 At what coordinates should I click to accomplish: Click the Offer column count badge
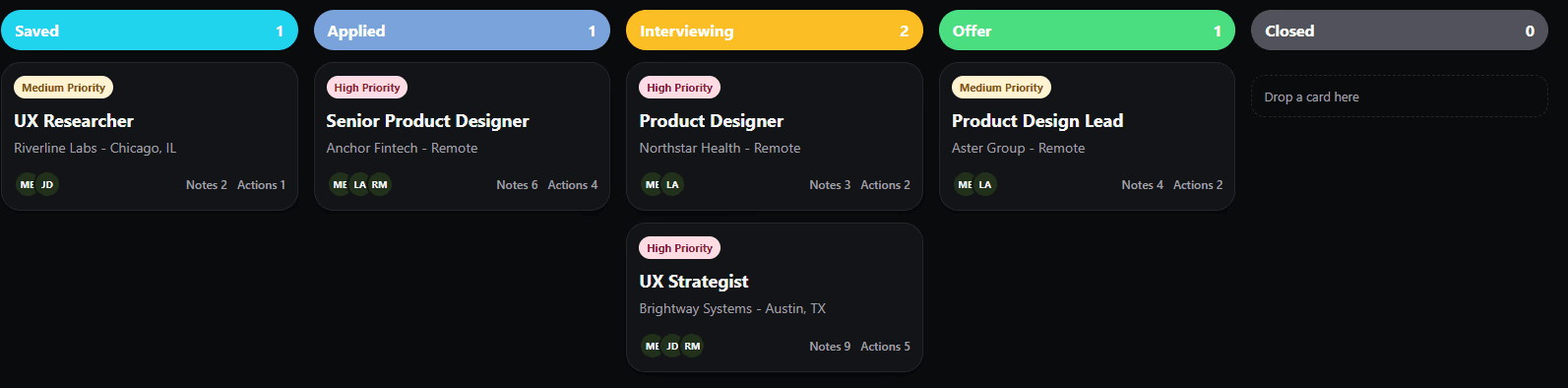[1217, 32]
